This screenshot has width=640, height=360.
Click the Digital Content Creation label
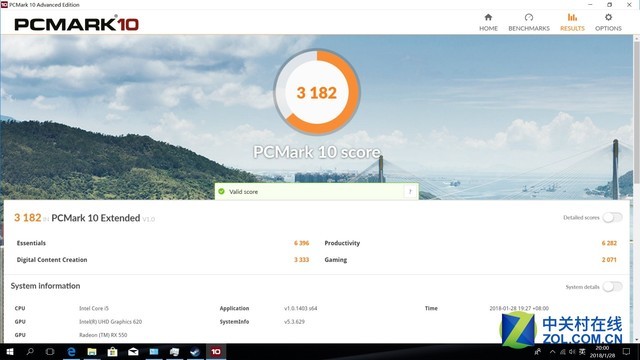click(52, 260)
